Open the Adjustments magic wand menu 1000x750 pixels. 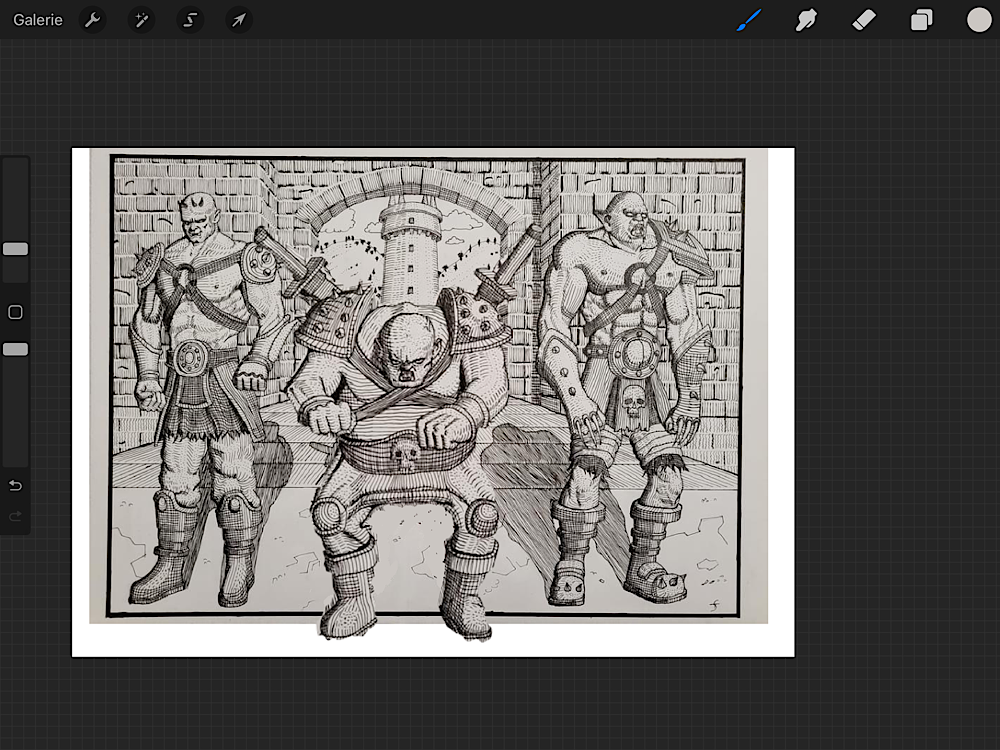141,20
